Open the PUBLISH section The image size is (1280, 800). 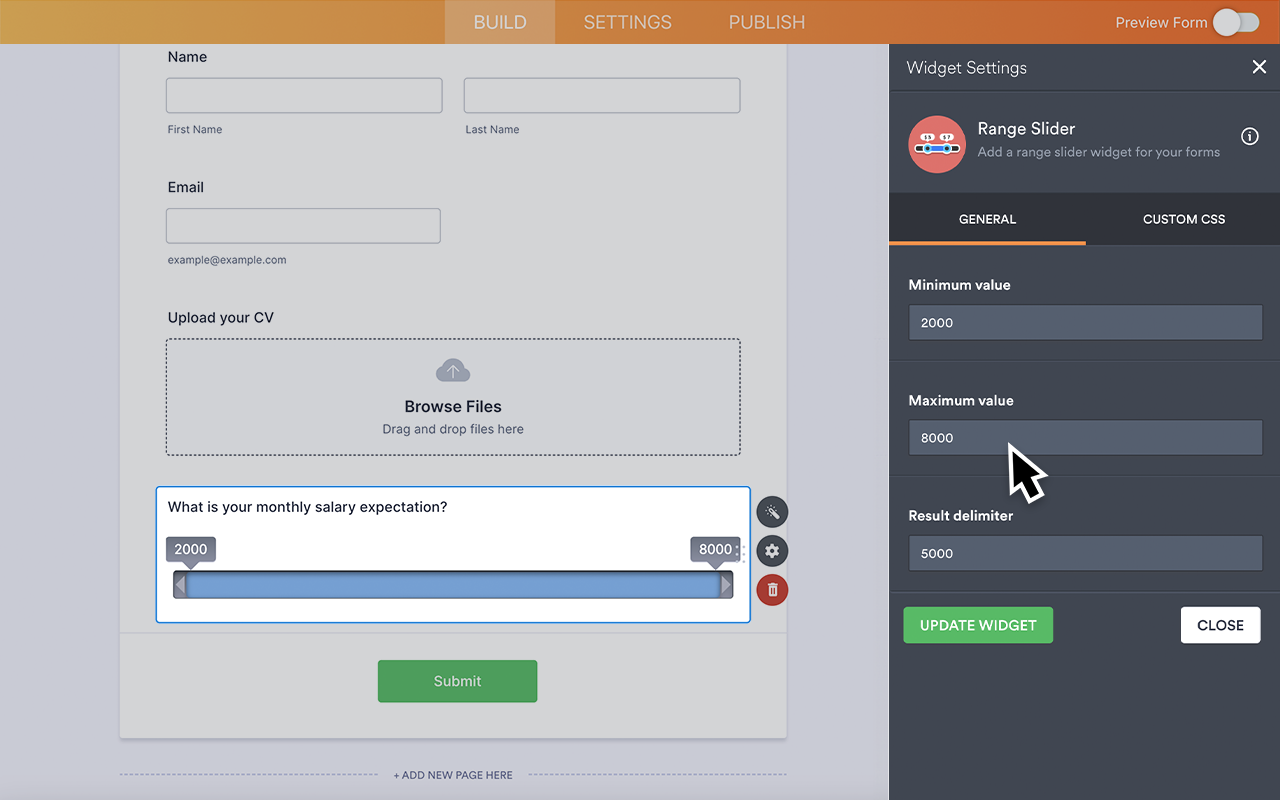point(766,21)
